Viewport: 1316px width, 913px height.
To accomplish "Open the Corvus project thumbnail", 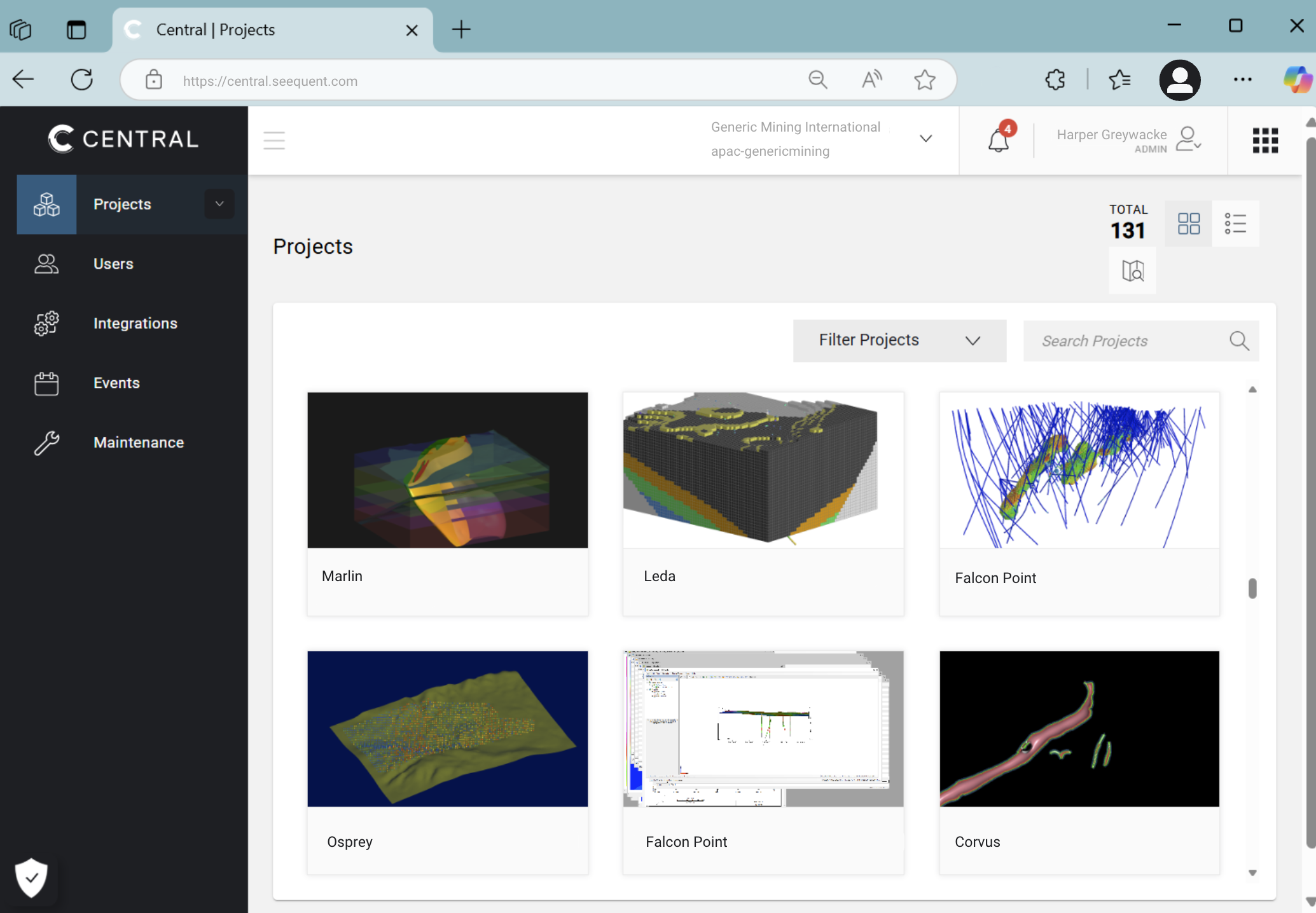I will click(1079, 729).
